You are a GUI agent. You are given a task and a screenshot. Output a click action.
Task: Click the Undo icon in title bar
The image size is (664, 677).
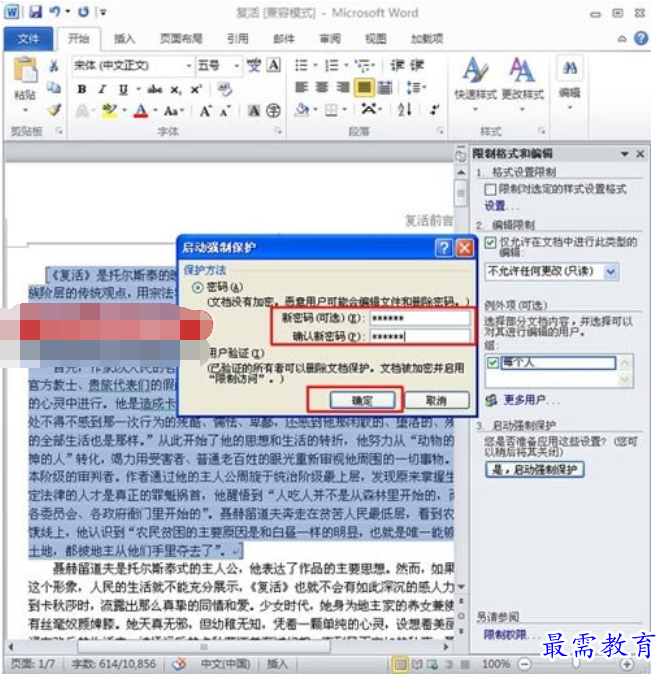[55, 12]
